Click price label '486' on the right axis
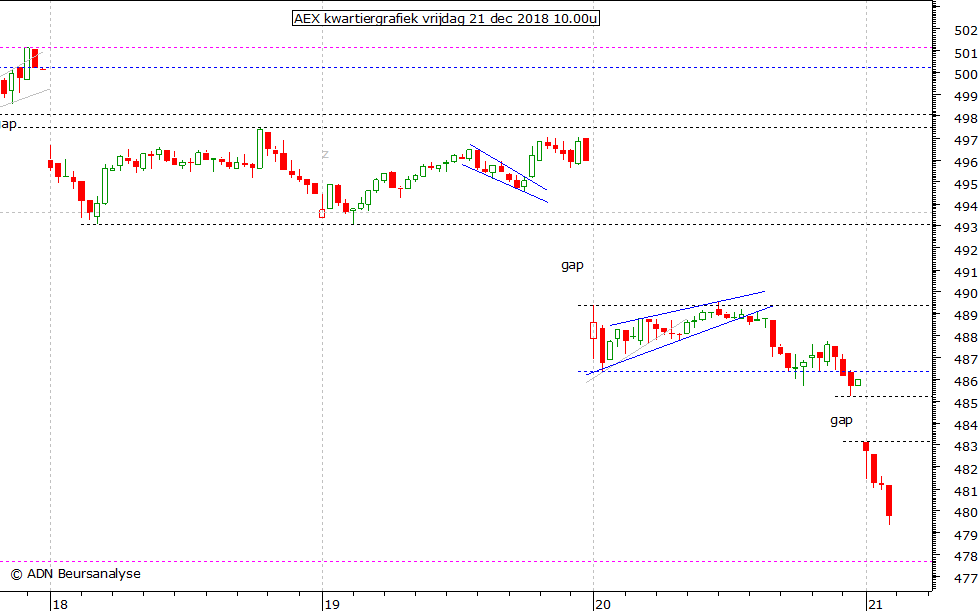Image resolution: width=980 pixels, height=611 pixels. coord(966,381)
